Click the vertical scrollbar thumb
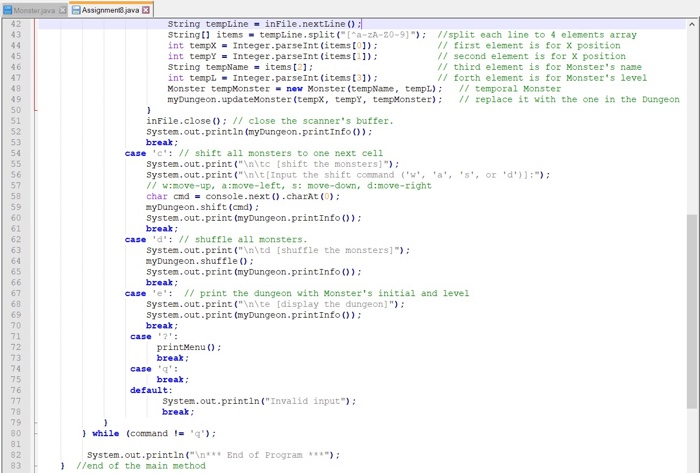 (692, 311)
